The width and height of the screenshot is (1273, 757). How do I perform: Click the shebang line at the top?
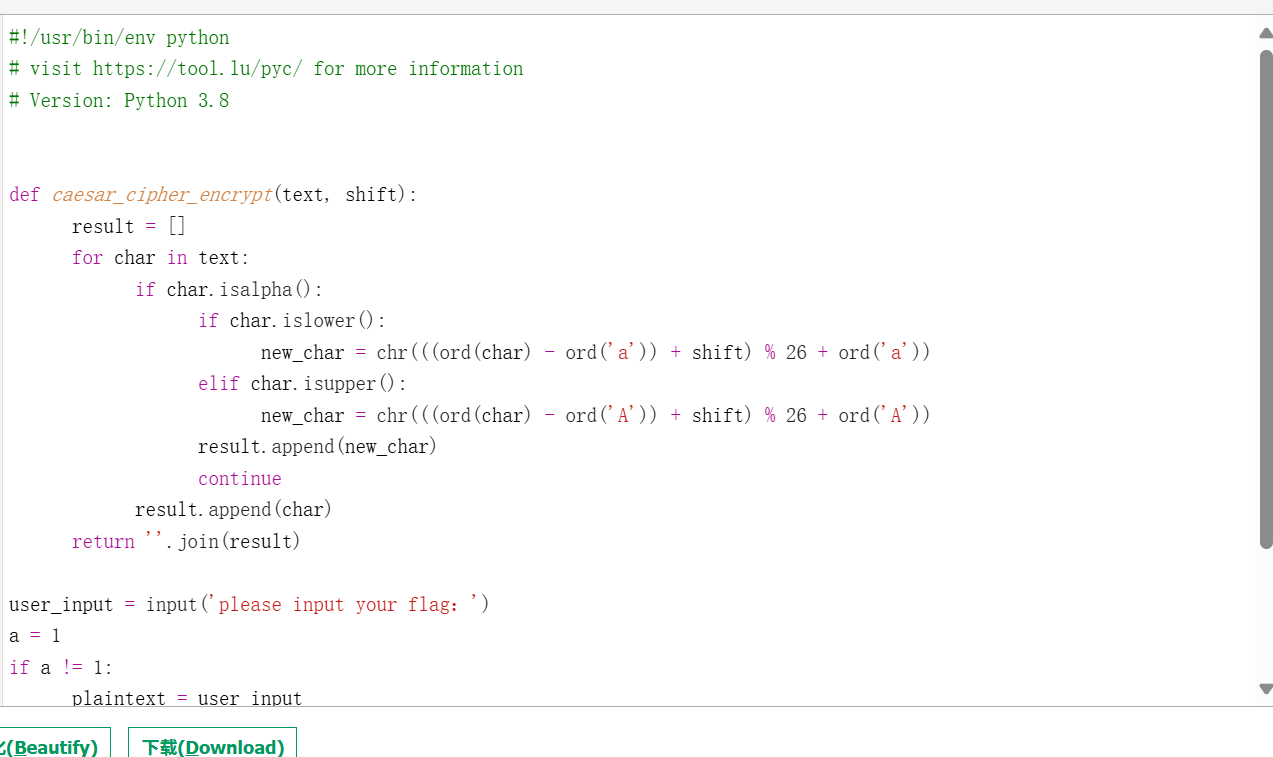click(x=119, y=38)
